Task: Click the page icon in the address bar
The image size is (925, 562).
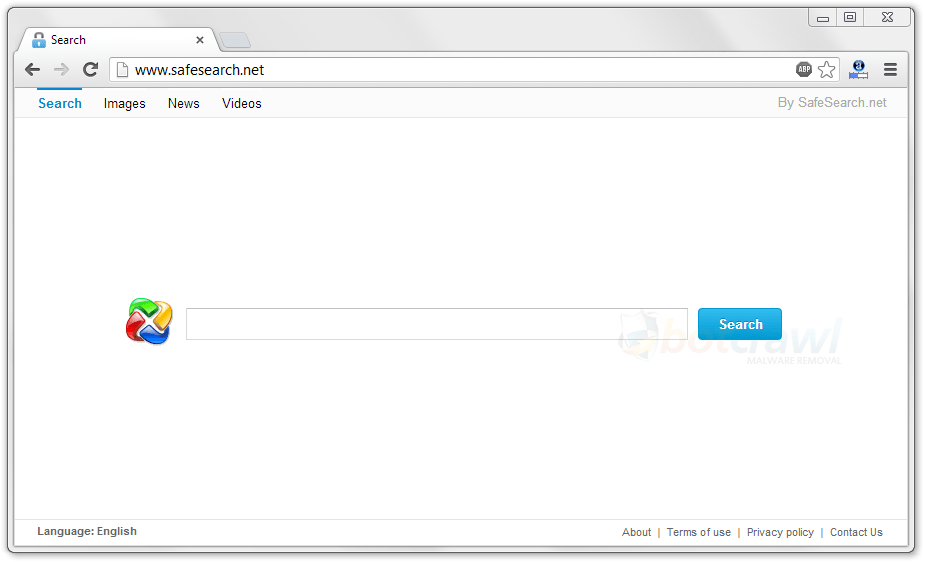Action: coord(122,70)
